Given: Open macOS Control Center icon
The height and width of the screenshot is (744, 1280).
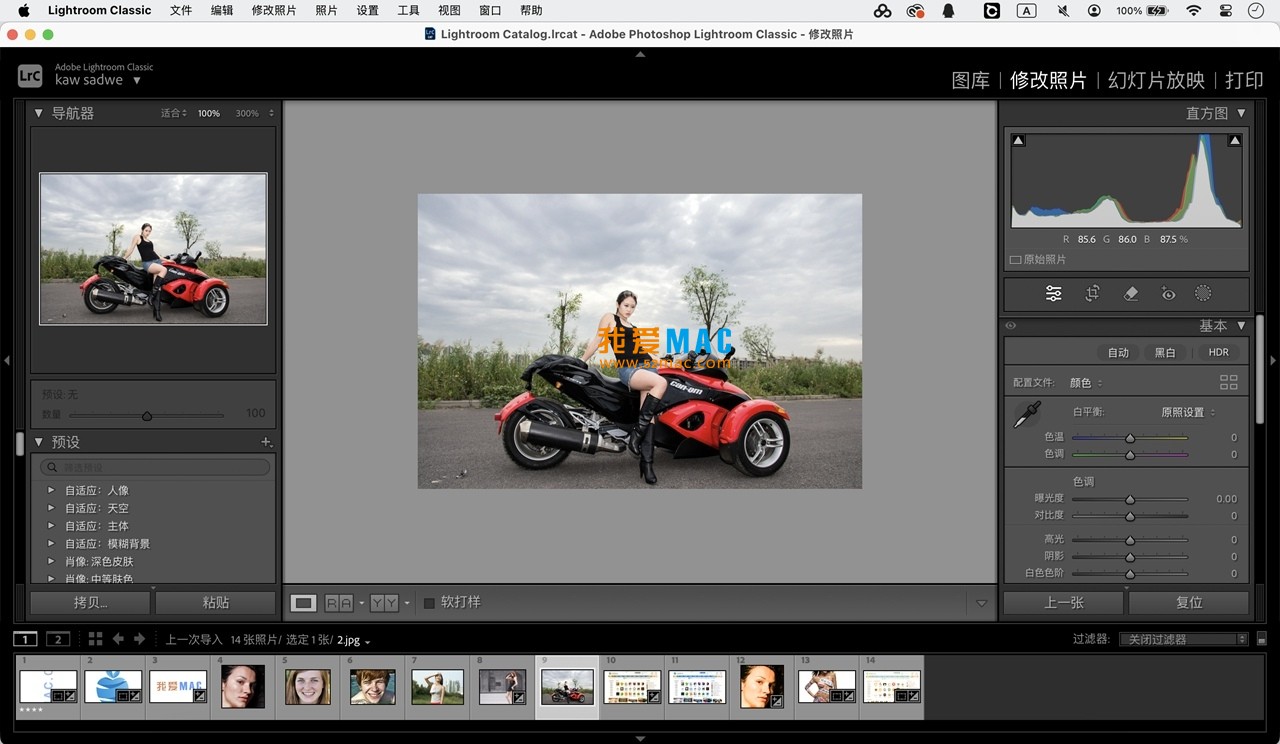Looking at the screenshot, I should [1226, 11].
